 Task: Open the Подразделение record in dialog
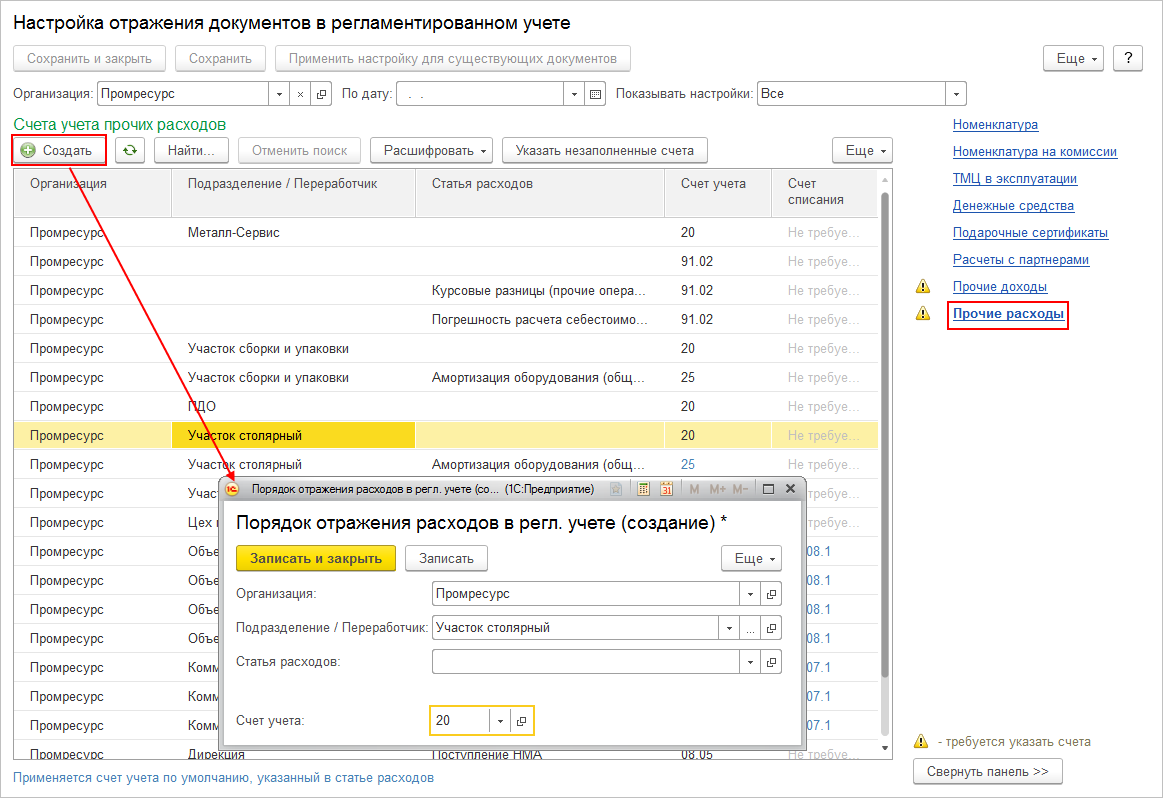point(771,628)
